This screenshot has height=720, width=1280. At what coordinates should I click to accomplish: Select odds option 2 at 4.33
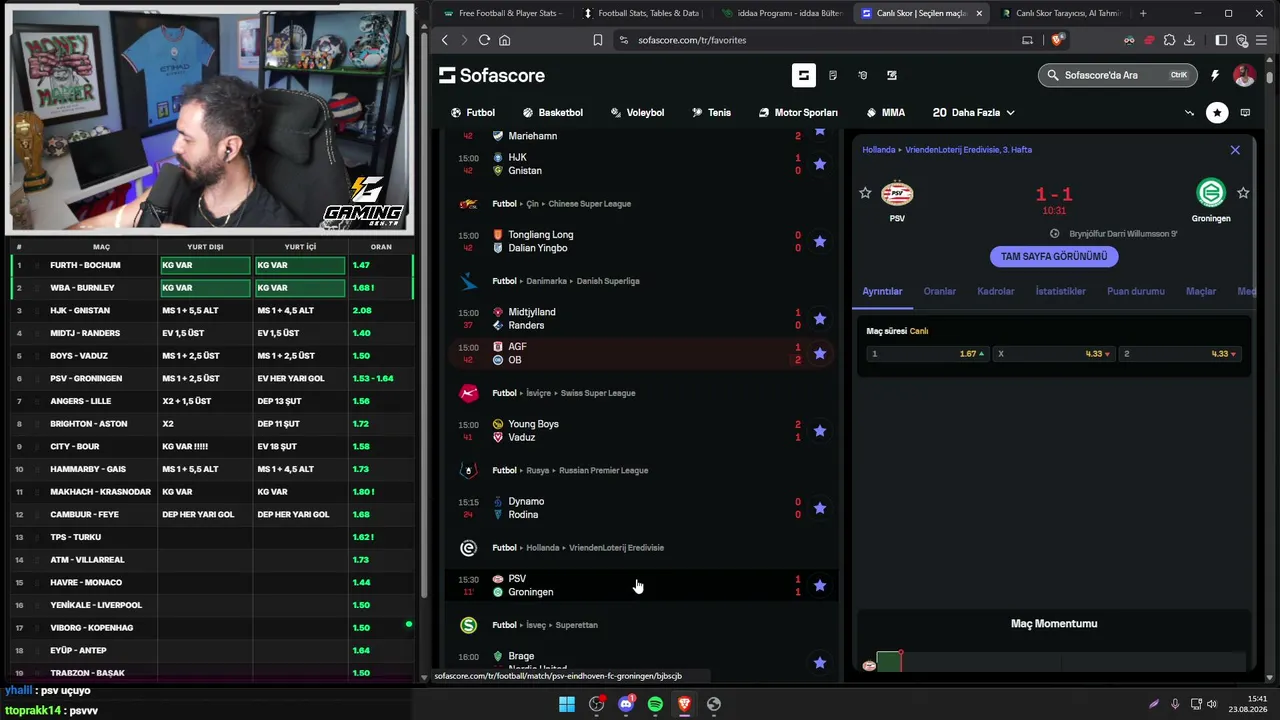[x=1180, y=354]
